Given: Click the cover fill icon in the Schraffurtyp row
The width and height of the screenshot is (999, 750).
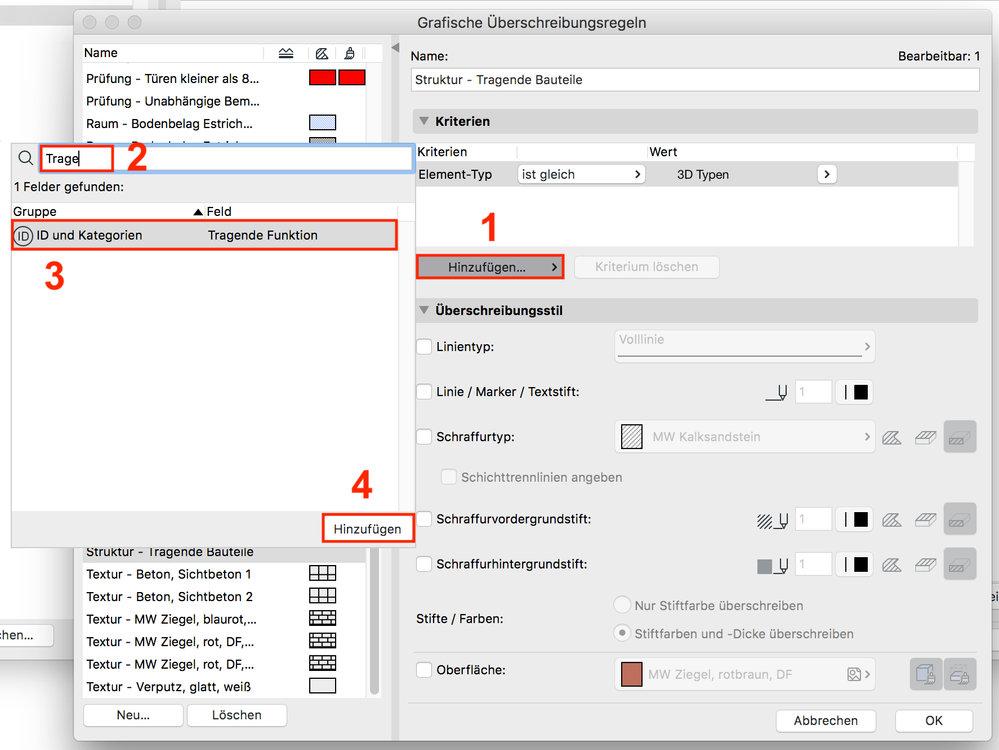Looking at the screenshot, I should click(925, 437).
